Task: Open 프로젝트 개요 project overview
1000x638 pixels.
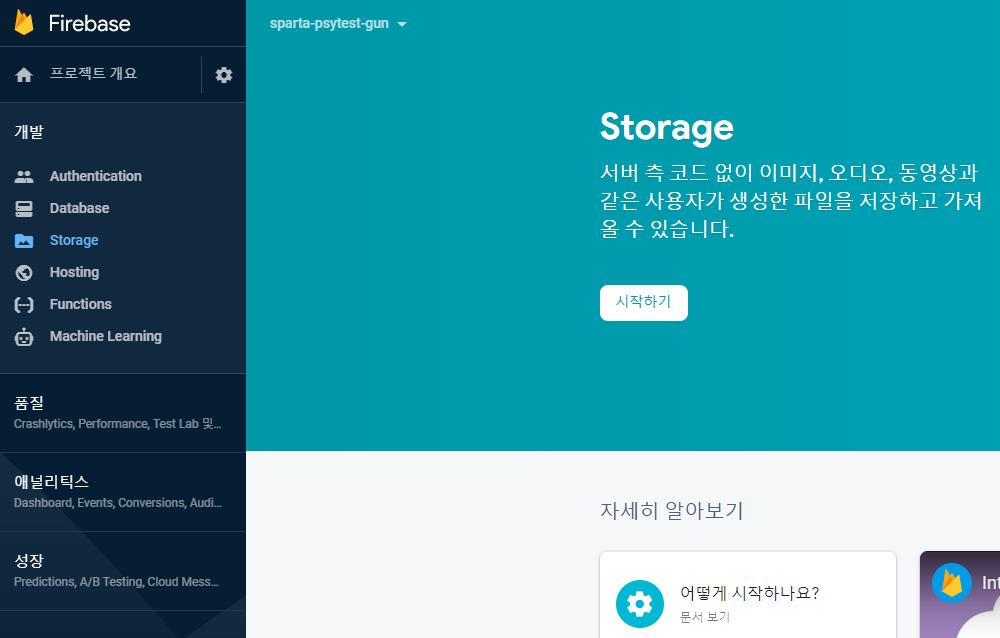Action: (x=94, y=73)
